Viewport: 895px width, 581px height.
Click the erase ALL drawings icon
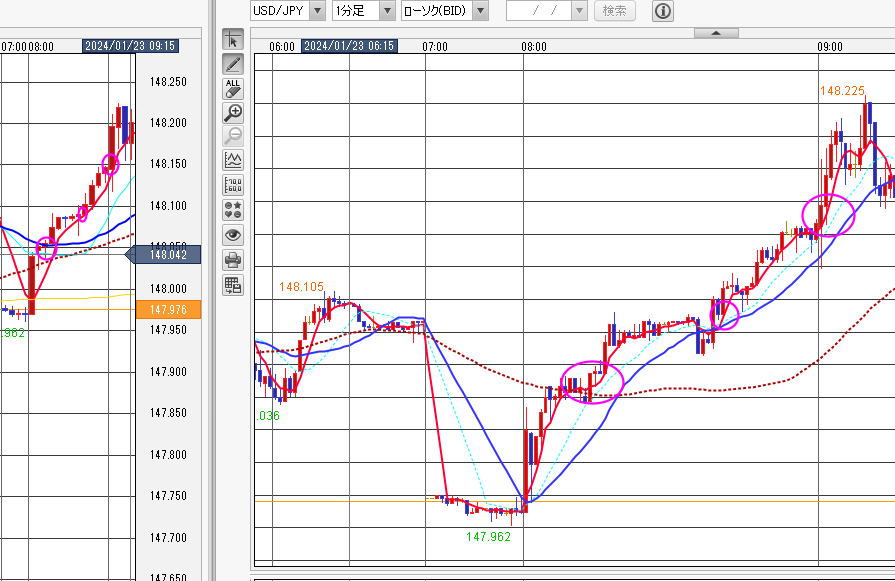pyautogui.click(x=233, y=88)
